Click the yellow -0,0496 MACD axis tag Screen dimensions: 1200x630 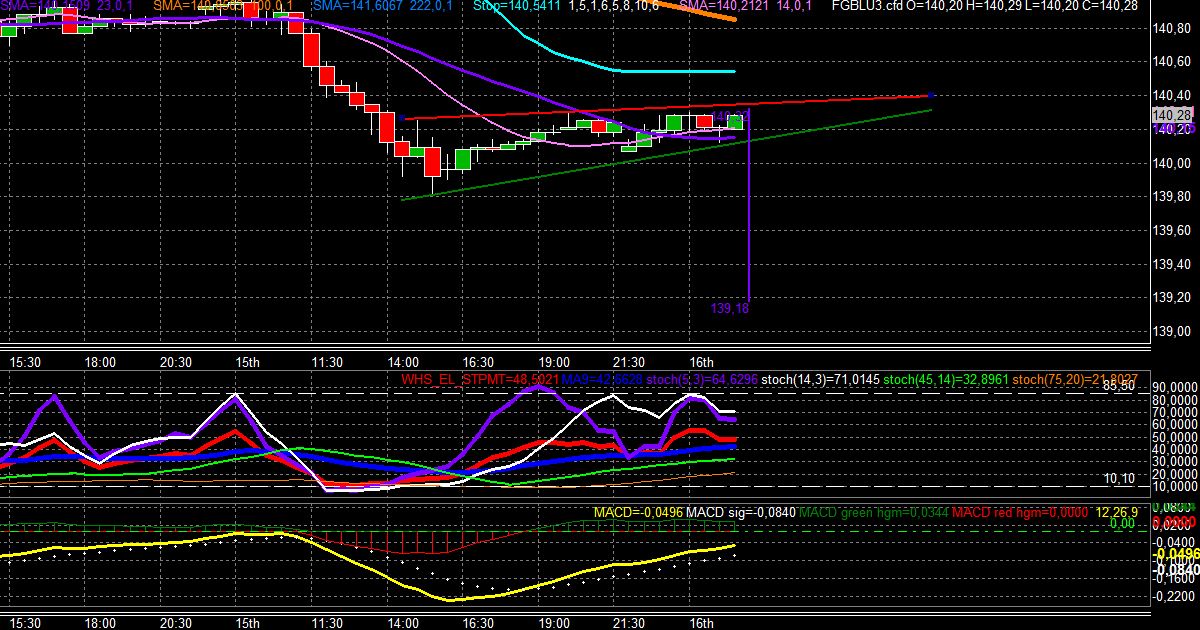tap(1176, 553)
